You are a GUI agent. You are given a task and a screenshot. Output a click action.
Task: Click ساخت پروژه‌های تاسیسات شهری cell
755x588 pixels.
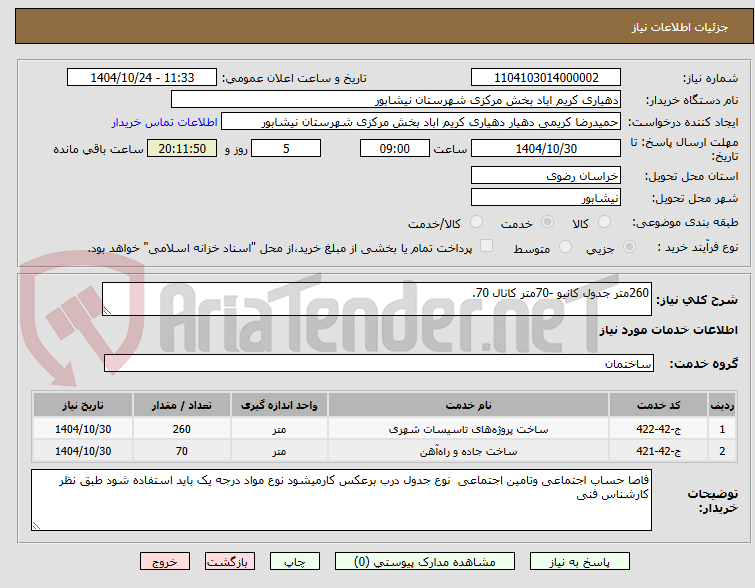[468, 429]
